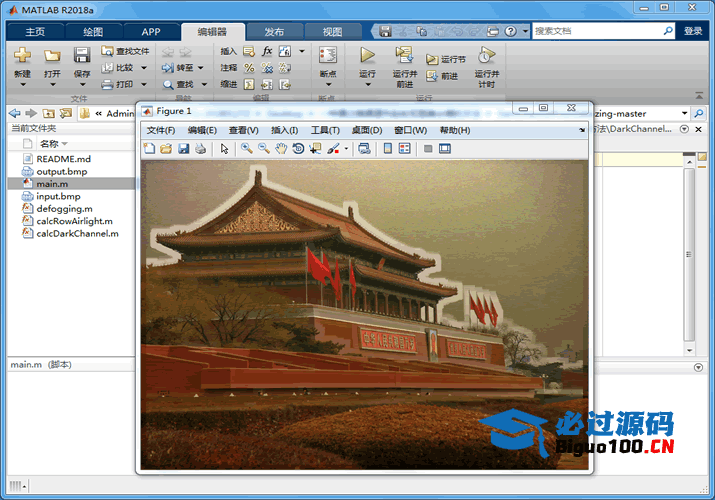Click the Figure open file icon
This screenshot has height=500, width=715.
pyautogui.click(x=166, y=148)
